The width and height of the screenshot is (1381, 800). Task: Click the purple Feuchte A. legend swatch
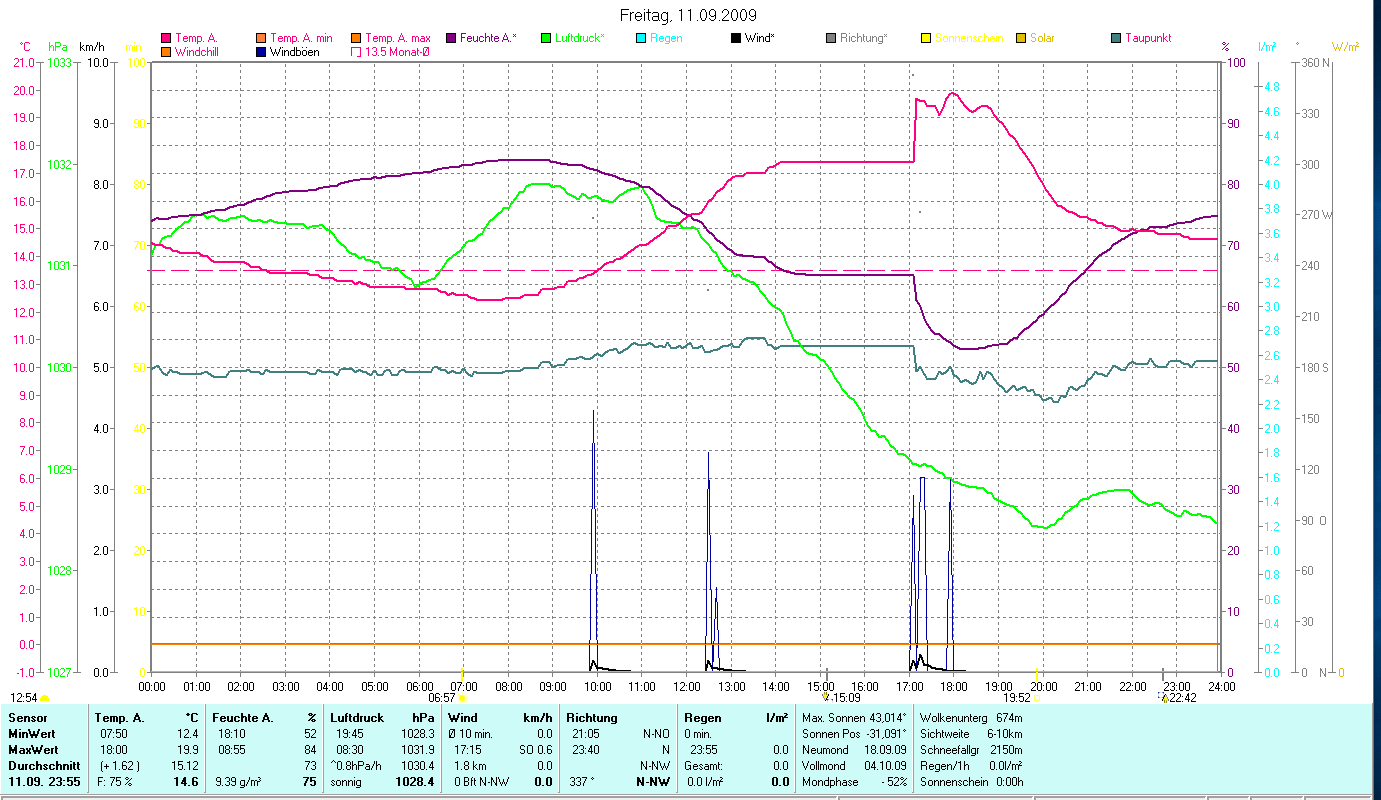(x=451, y=38)
